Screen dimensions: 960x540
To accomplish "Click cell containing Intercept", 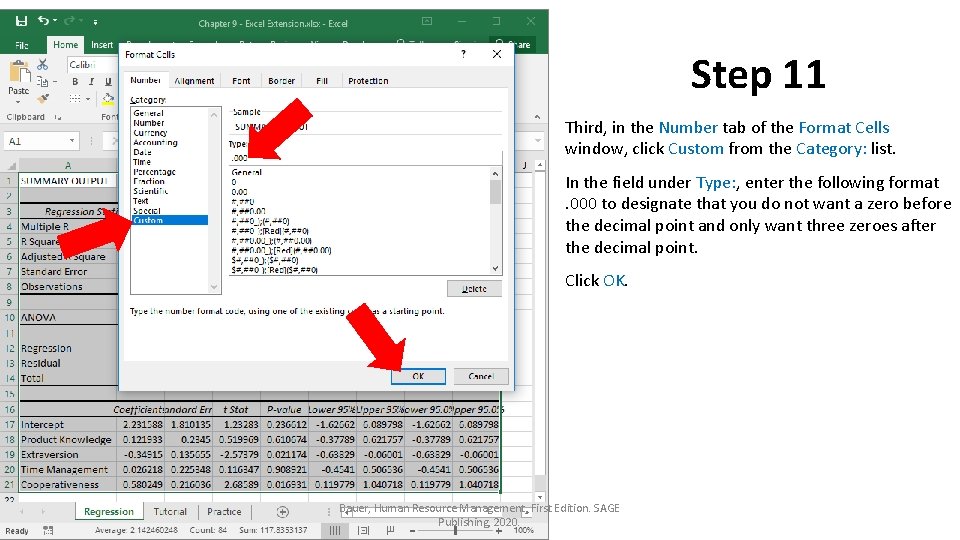I will (67, 424).
